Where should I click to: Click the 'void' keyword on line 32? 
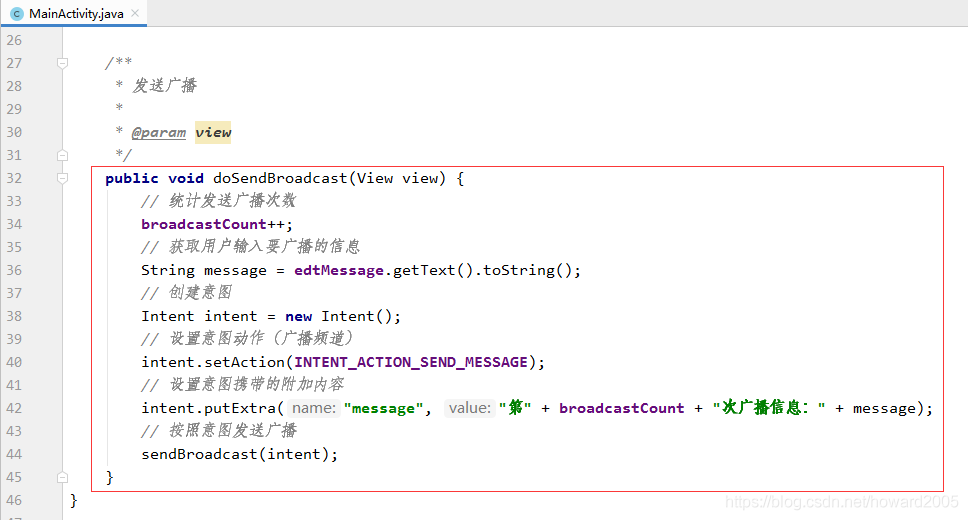click(186, 178)
